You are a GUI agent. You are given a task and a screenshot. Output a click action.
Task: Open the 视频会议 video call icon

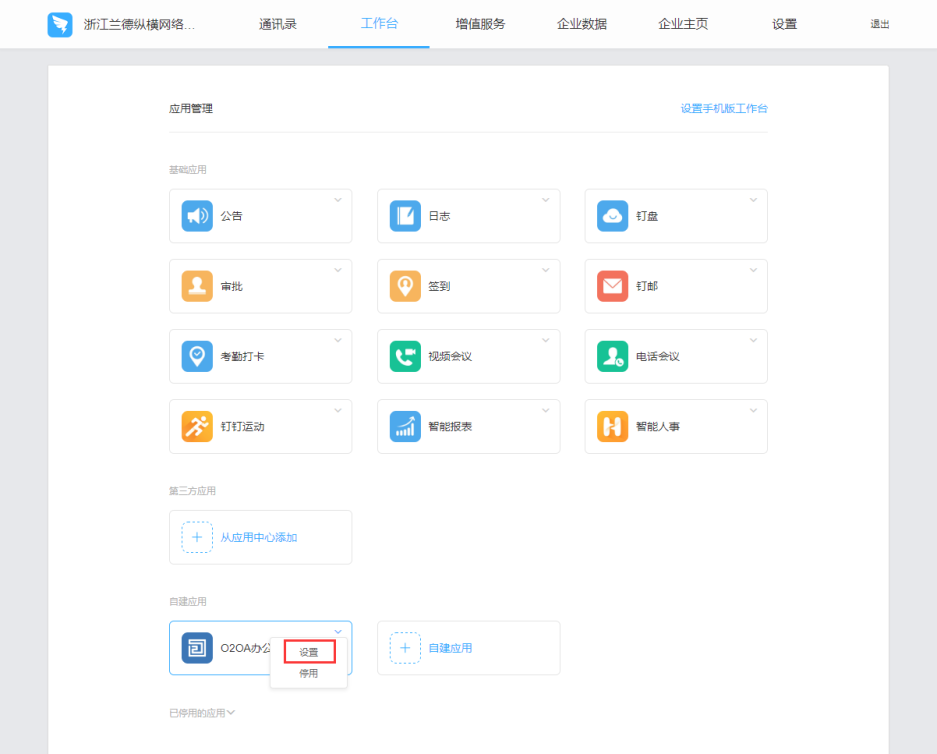405,356
